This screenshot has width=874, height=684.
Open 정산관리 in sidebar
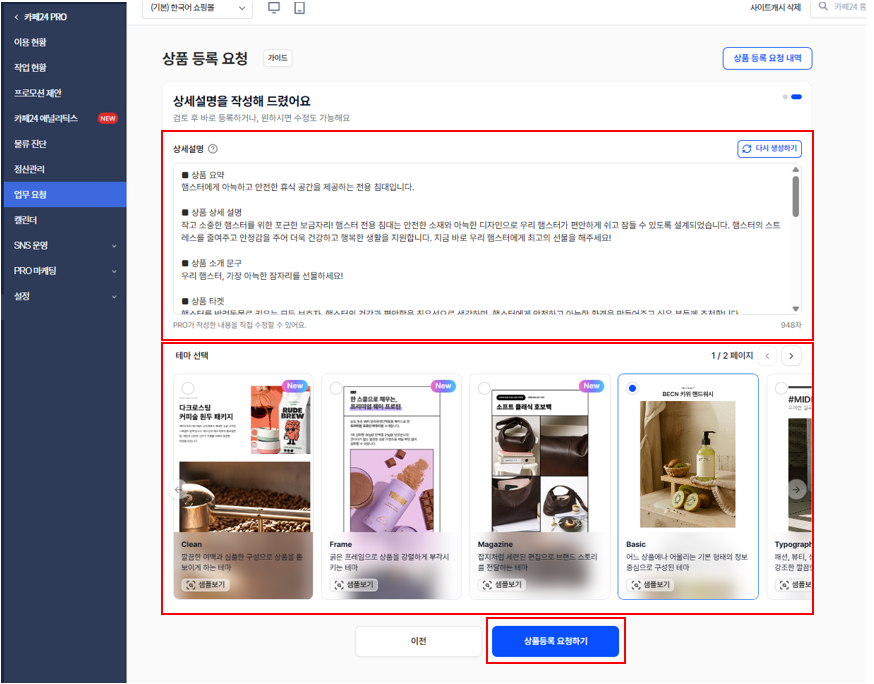pyautogui.click(x=64, y=171)
